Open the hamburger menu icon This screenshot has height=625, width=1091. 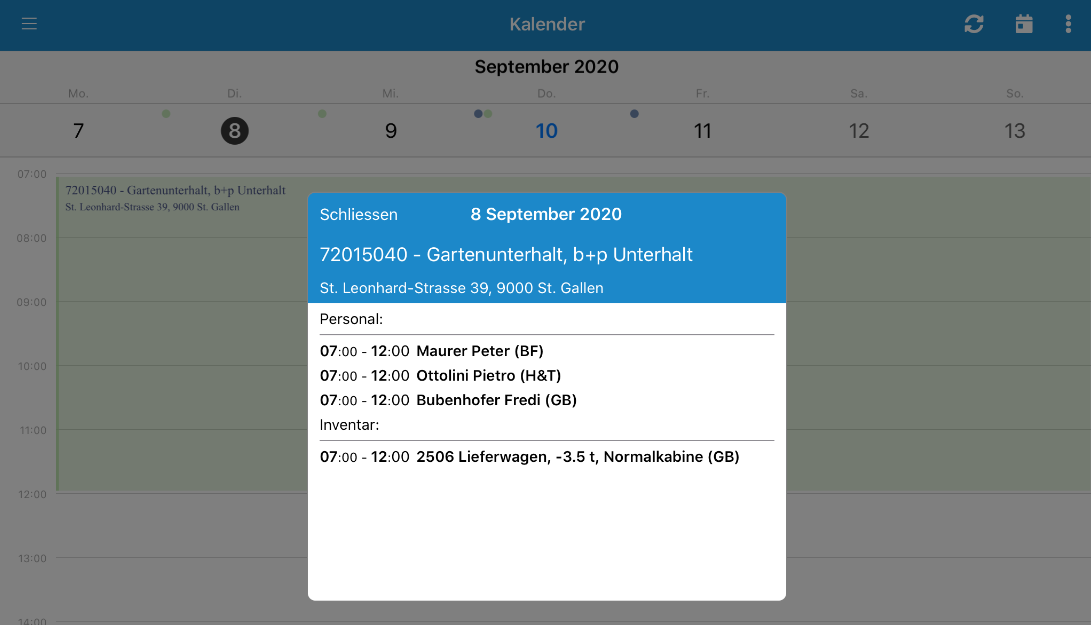coord(29,24)
